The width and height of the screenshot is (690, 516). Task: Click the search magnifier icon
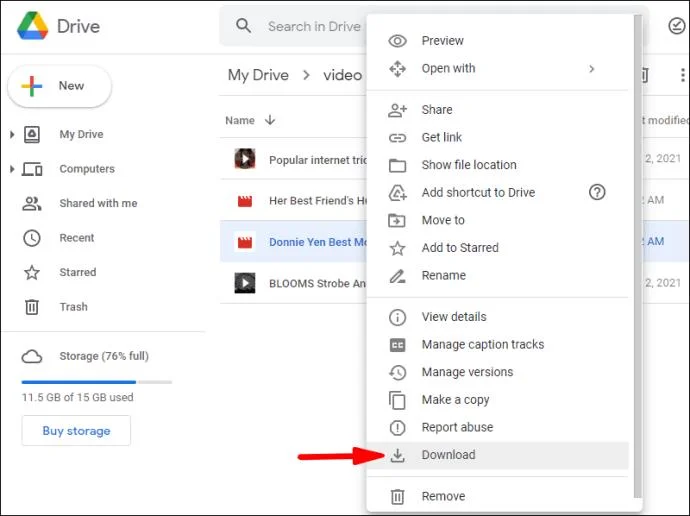(x=243, y=26)
